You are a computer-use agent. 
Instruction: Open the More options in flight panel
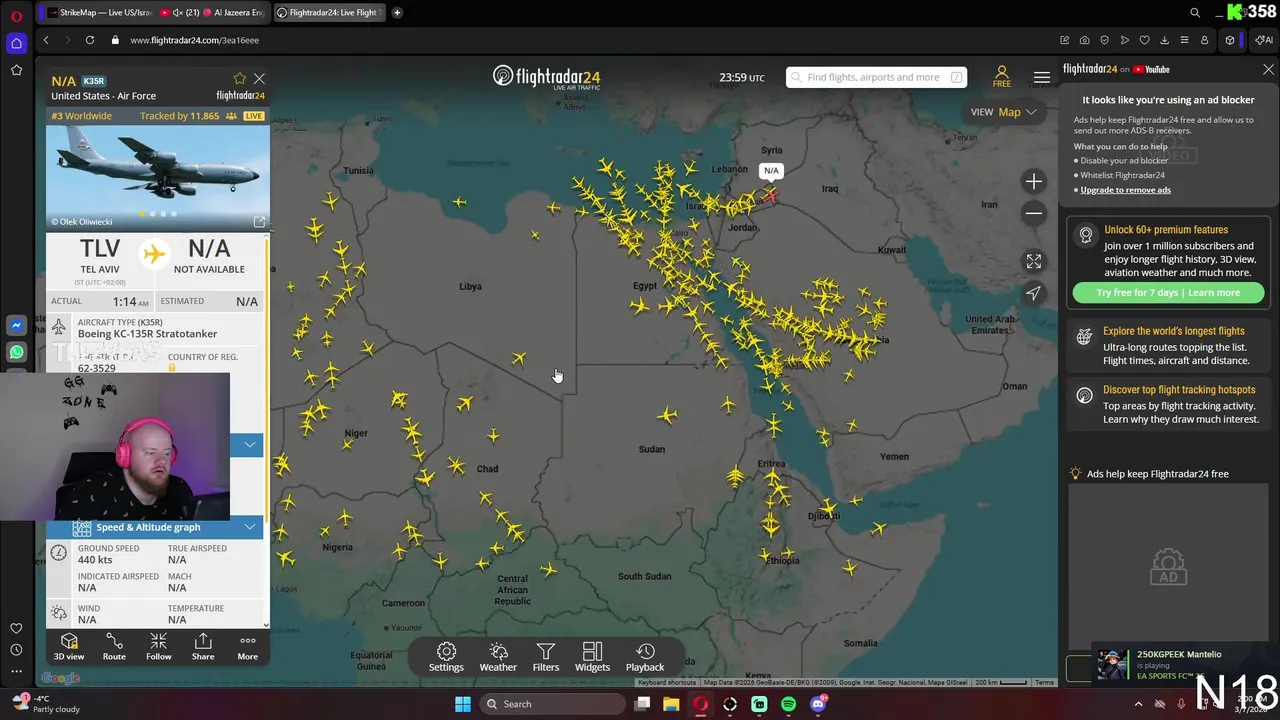pos(247,647)
